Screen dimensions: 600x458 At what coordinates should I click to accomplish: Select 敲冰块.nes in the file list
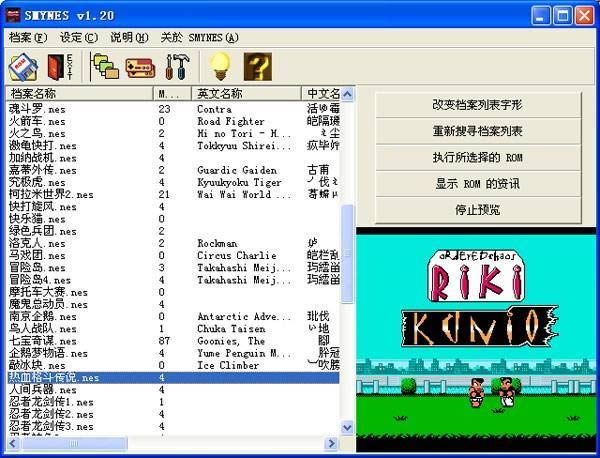click(37, 365)
